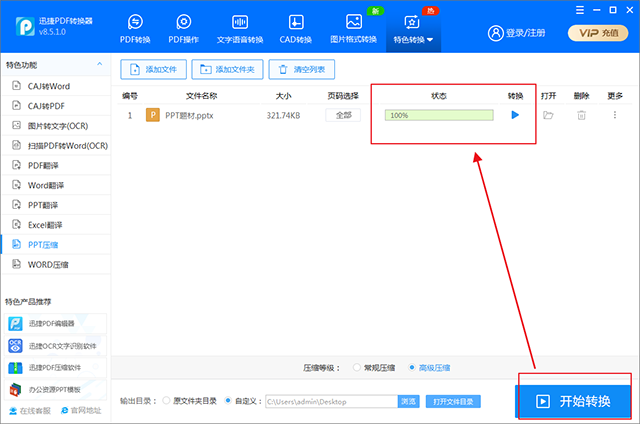Click the 浏览 browse button

pos(409,402)
